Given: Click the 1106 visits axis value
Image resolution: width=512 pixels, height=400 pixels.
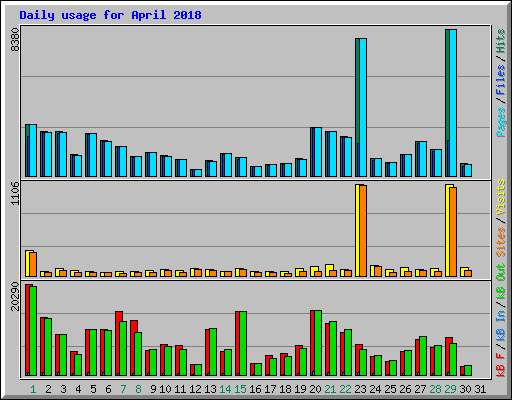Looking at the screenshot, I should click(15, 193).
